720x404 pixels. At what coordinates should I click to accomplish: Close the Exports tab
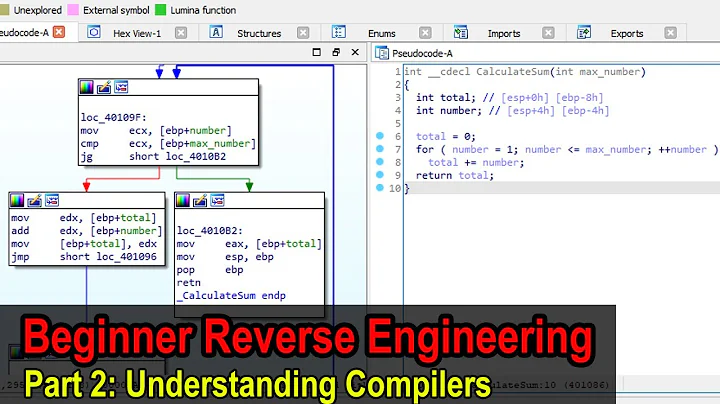(670, 33)
